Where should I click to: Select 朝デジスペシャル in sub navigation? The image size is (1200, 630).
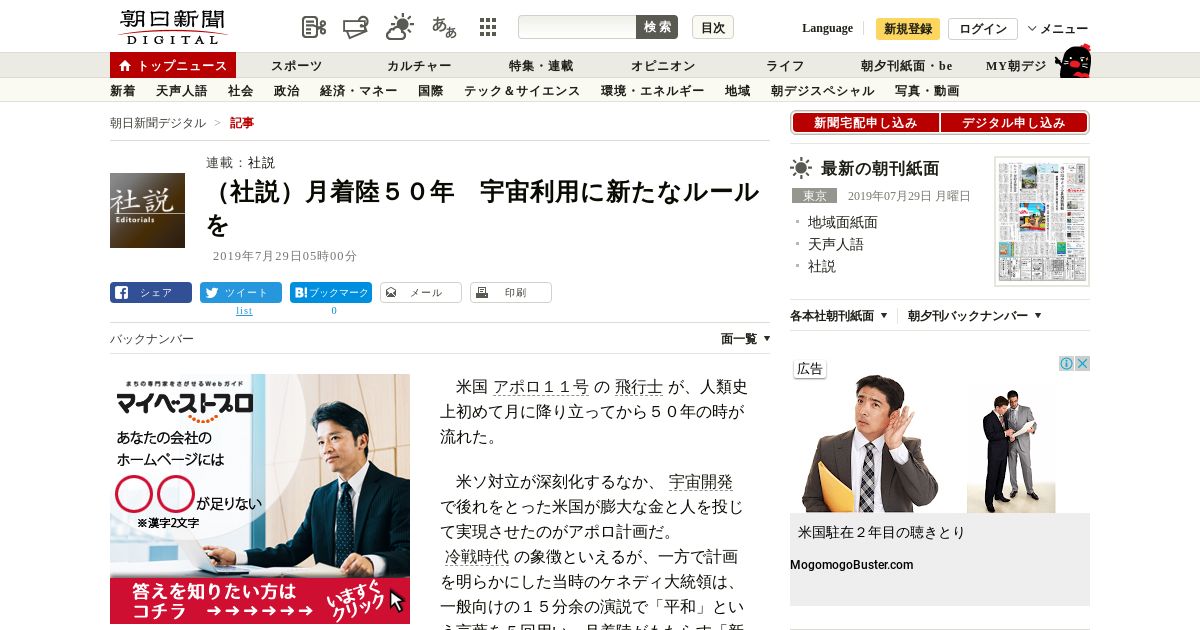coord(823,91)
